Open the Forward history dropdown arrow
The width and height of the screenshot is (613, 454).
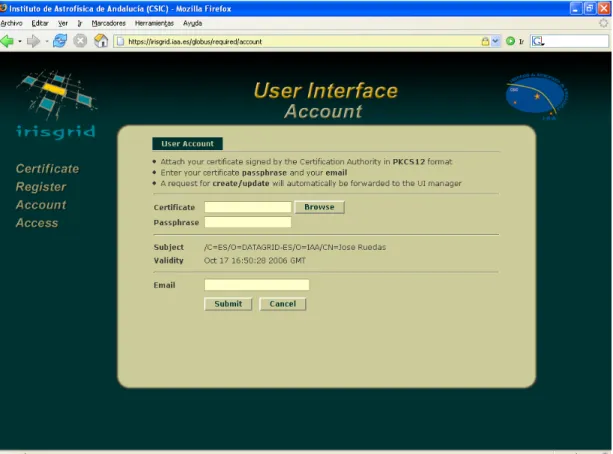tap(47, 41)
